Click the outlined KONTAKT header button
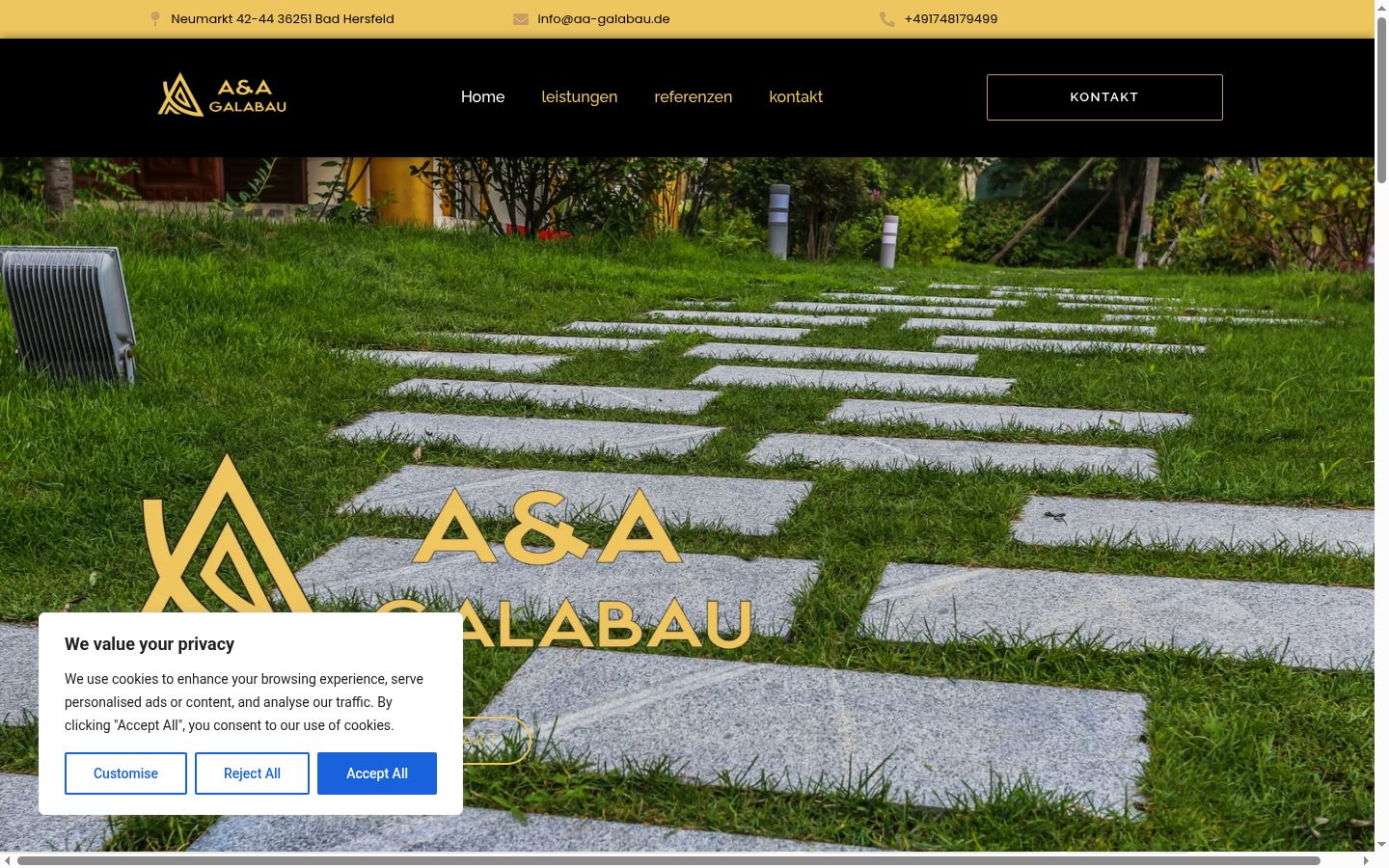Screen dimensions: 1389x868 [x=1104, y=97]
